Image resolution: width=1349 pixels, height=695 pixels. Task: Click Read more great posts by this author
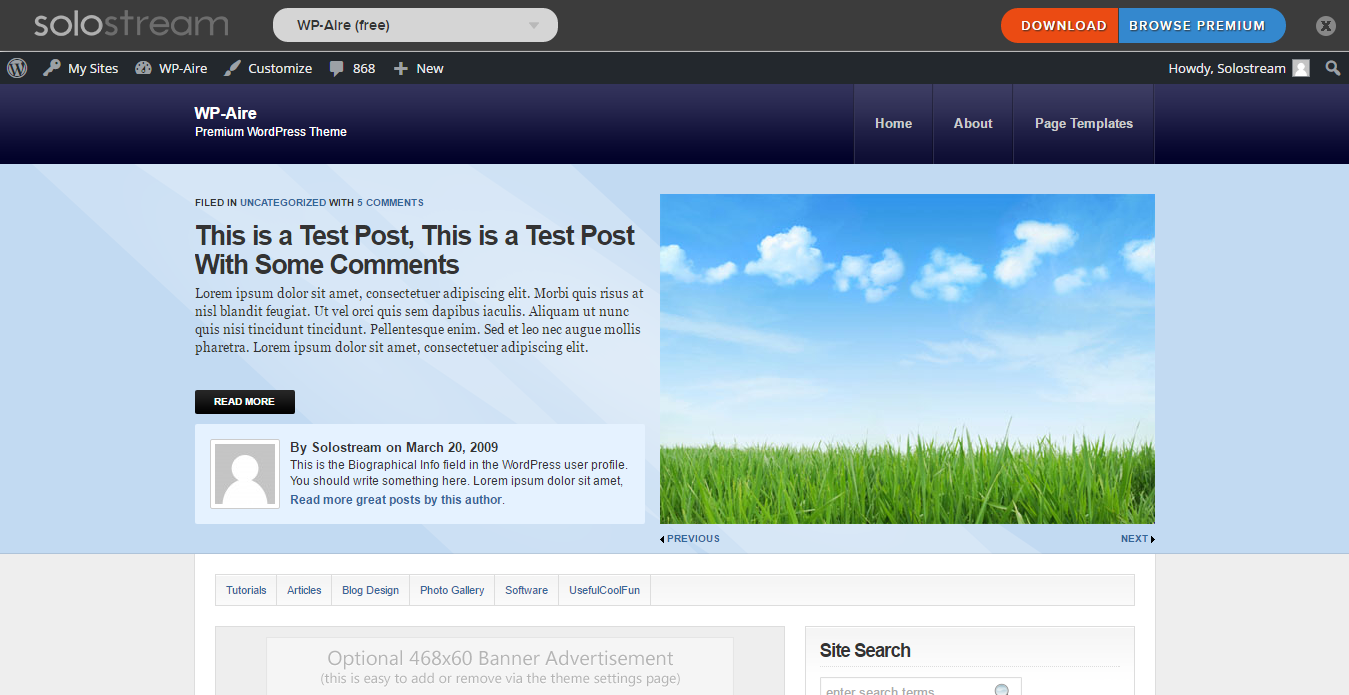(396, 500)
